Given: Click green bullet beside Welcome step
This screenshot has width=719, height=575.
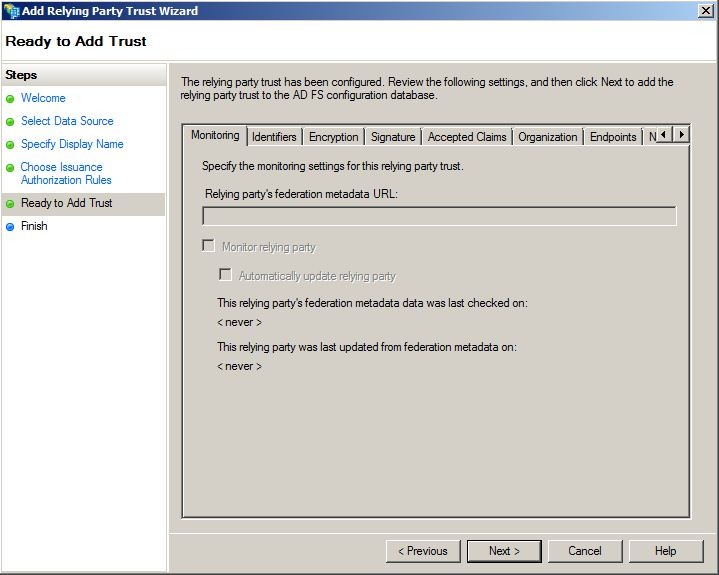Looking at the screenshot, I should pos(10,99).
